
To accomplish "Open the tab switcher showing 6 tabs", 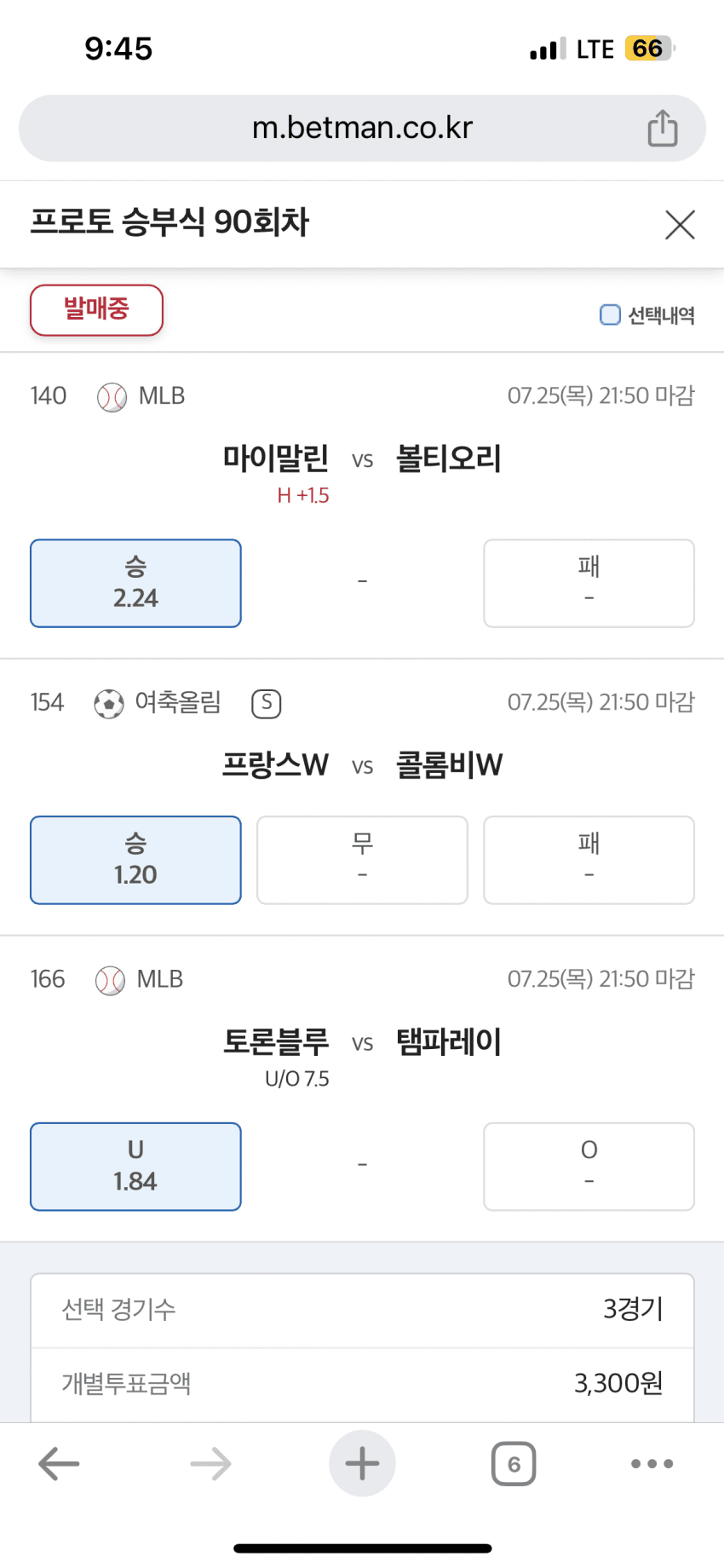I will [514, 1464].
